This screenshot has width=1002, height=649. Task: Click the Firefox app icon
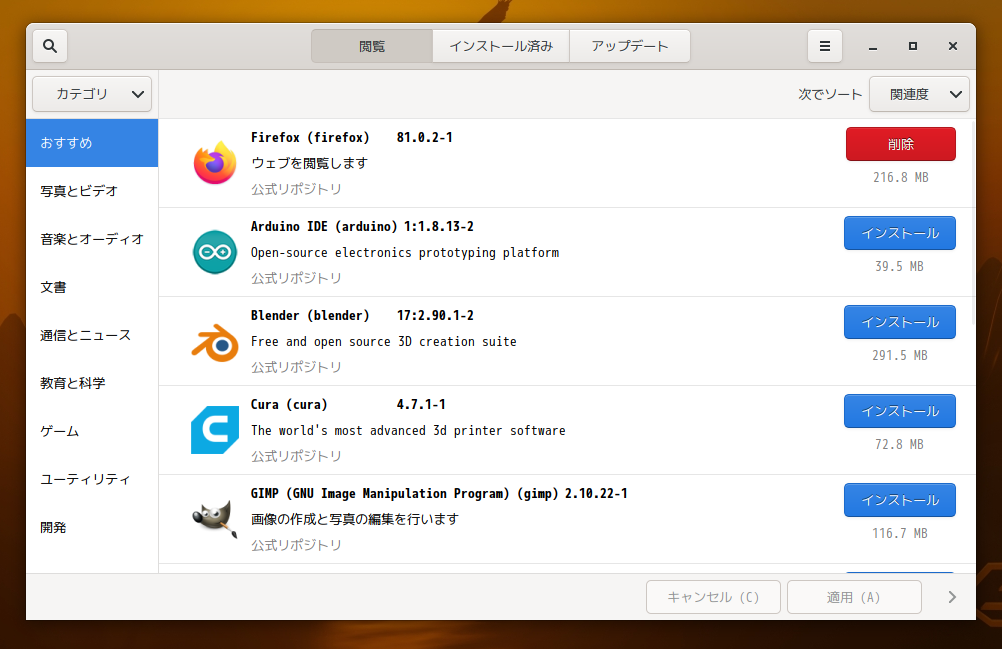click(x=215, y=163)
